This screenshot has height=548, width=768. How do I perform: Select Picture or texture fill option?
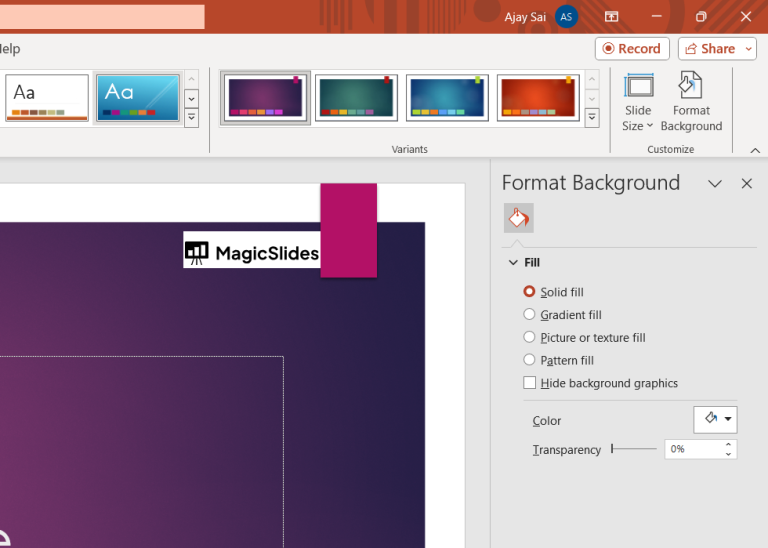[529, 337]
